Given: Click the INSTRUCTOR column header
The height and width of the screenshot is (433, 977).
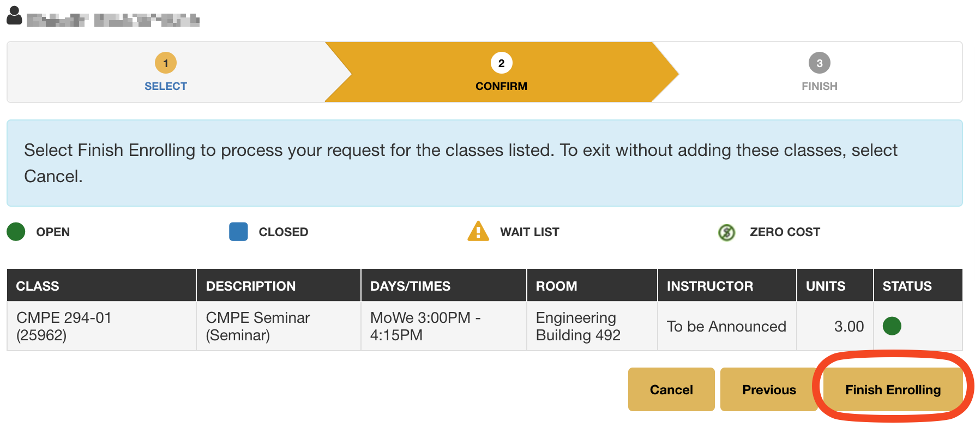Looking at the screenshot, I should (710, 286).
